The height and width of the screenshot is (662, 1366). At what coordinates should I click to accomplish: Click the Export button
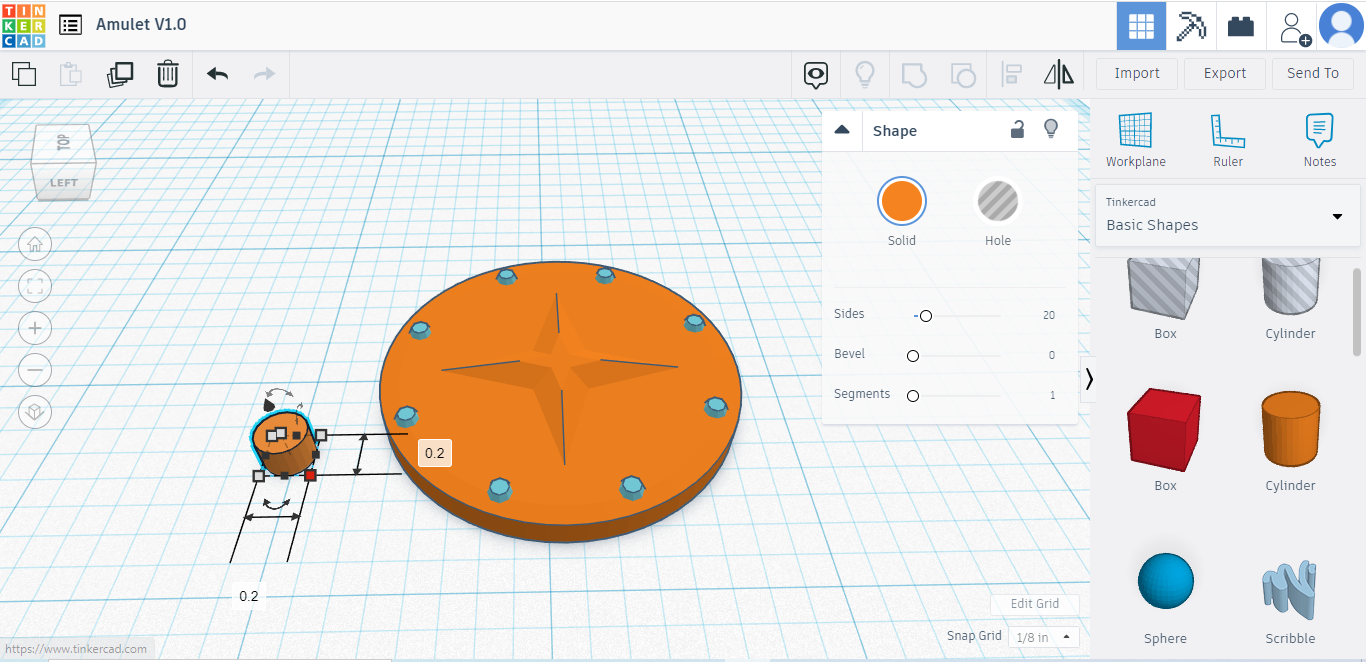pos(1224,73)
